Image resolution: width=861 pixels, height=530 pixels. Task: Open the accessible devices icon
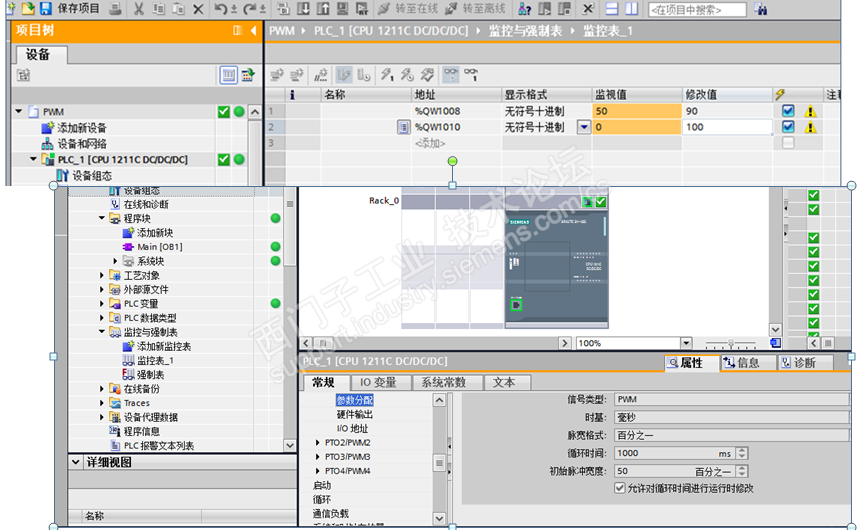tap(525, 9)
